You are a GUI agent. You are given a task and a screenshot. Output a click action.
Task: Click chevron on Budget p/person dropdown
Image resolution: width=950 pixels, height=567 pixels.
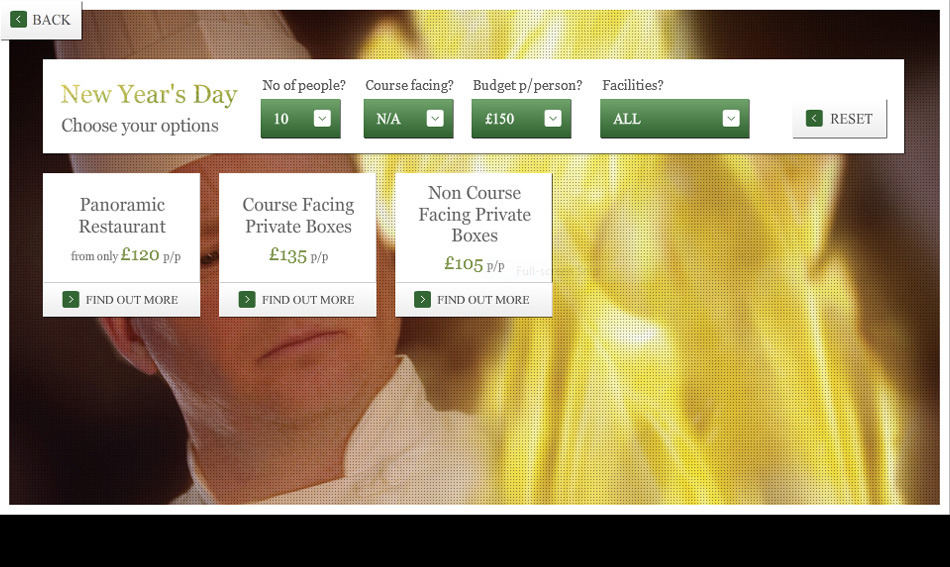pyautogui.click(x=553, y=118)
